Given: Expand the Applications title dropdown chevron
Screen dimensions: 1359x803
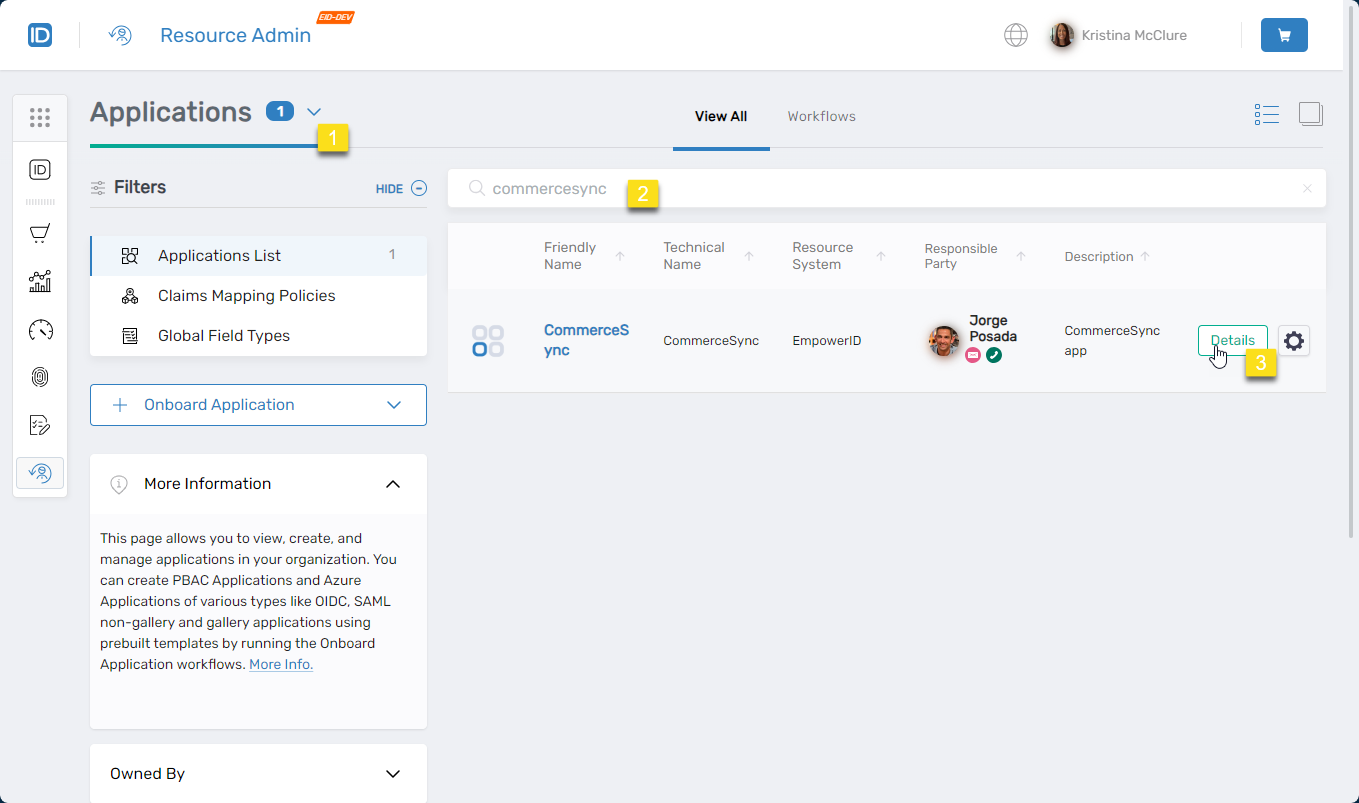Looking at the screenshot, I should (x=314, y=112).
